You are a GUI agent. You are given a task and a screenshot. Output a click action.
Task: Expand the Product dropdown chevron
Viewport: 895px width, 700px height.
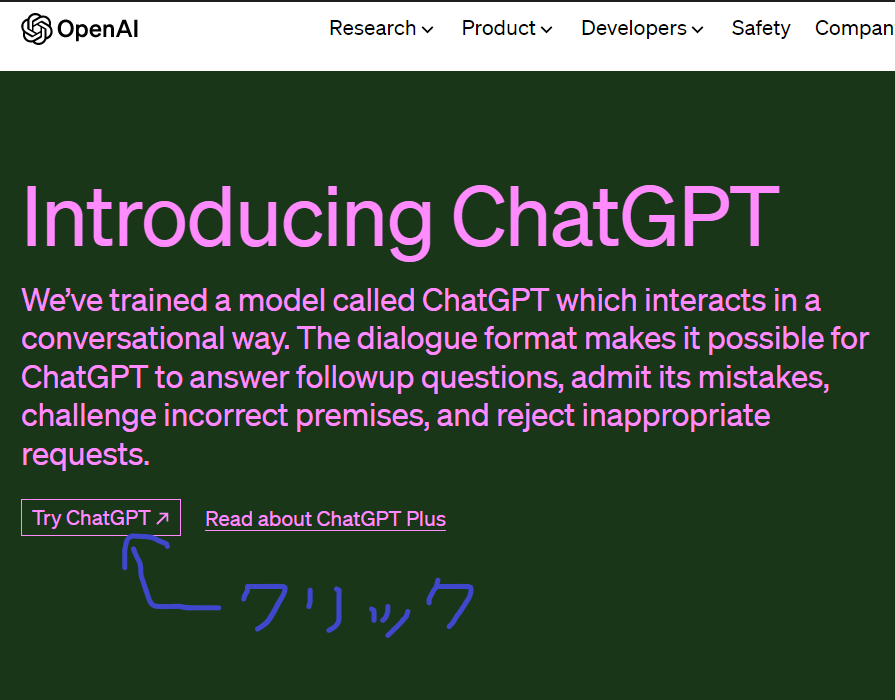tap(546, 30)
